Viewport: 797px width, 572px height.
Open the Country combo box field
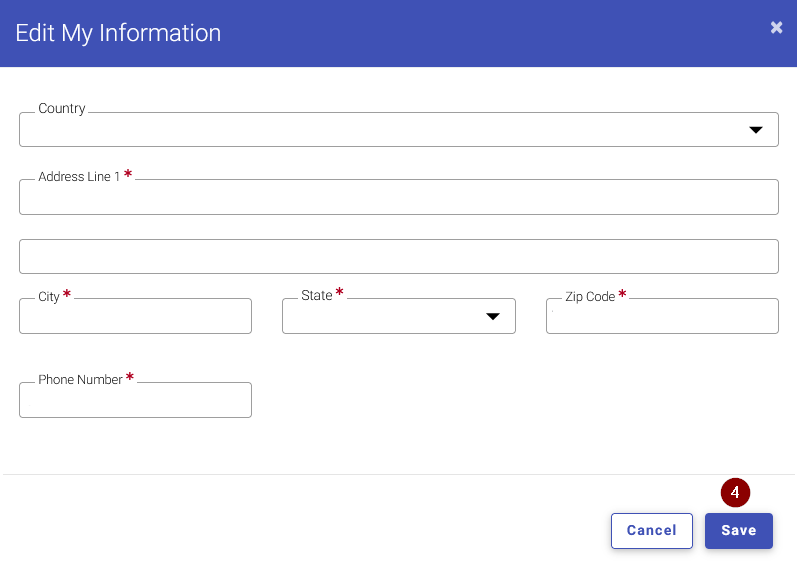tap(398, 130)
